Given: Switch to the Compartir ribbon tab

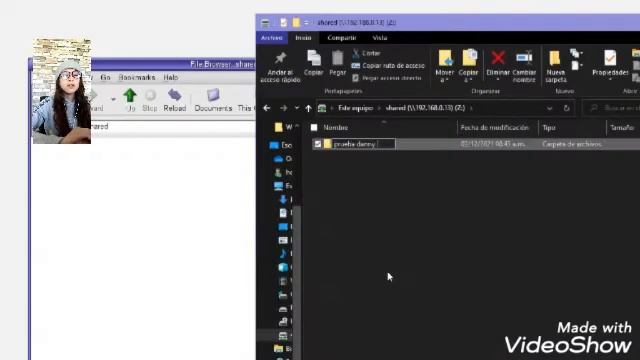Looking at the screenshot, I should pyautogui.click(x=342, y=38).
